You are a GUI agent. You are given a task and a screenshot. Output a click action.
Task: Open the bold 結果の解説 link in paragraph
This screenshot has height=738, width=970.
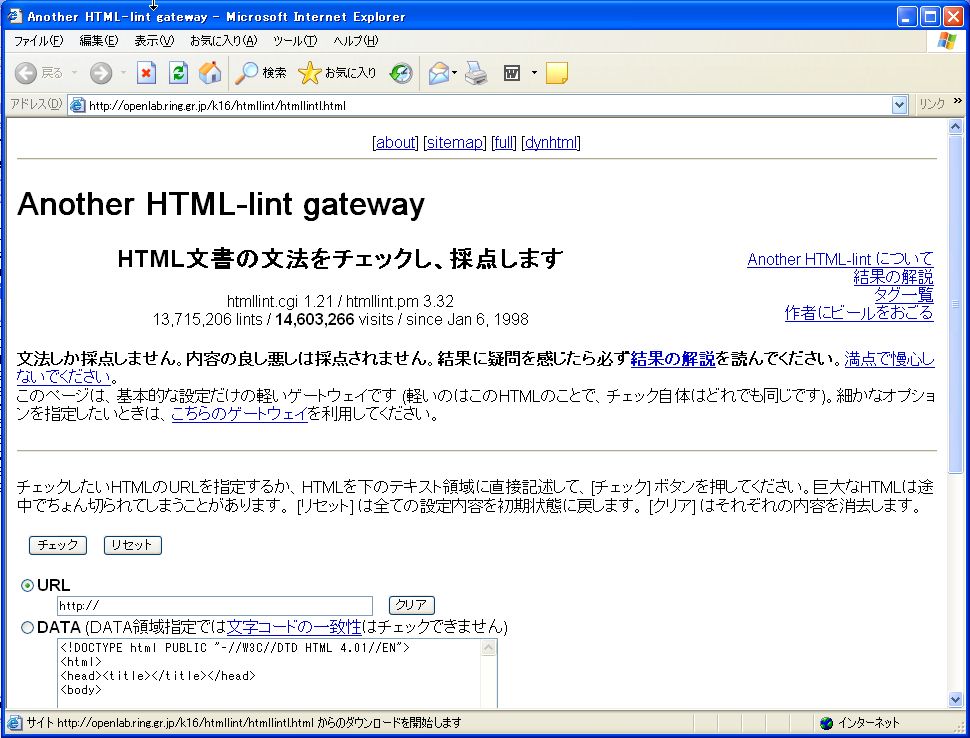tap(673, 359)
